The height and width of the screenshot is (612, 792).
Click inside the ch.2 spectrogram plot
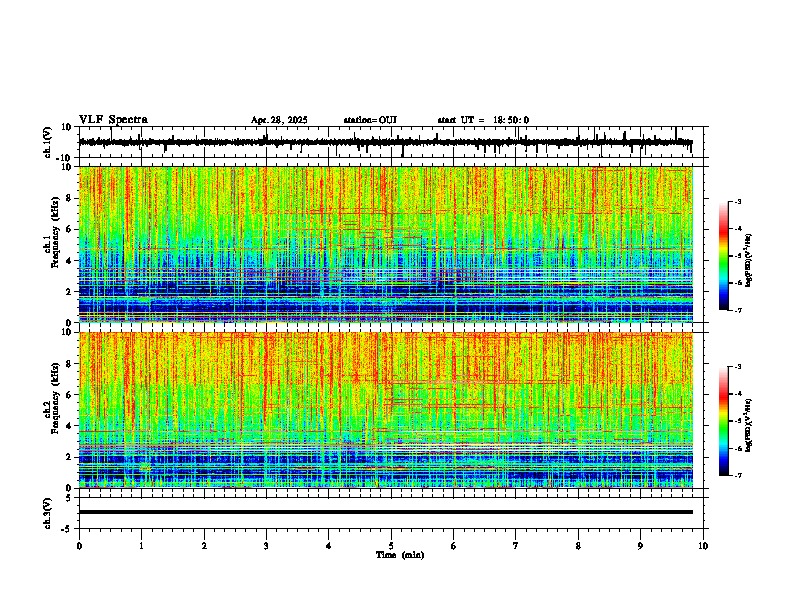coord(386,410)
